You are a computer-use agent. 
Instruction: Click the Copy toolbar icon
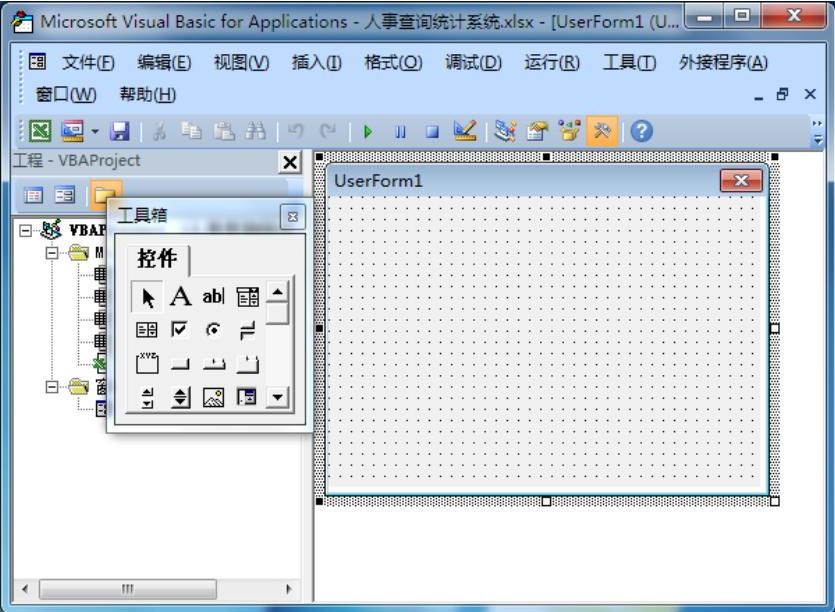pyautogui.click(x=191, y=131)
